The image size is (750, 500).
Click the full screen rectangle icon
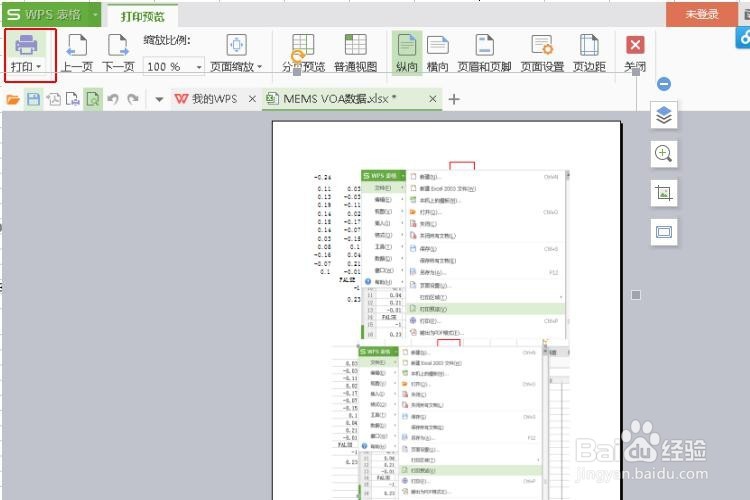point(663,233)
